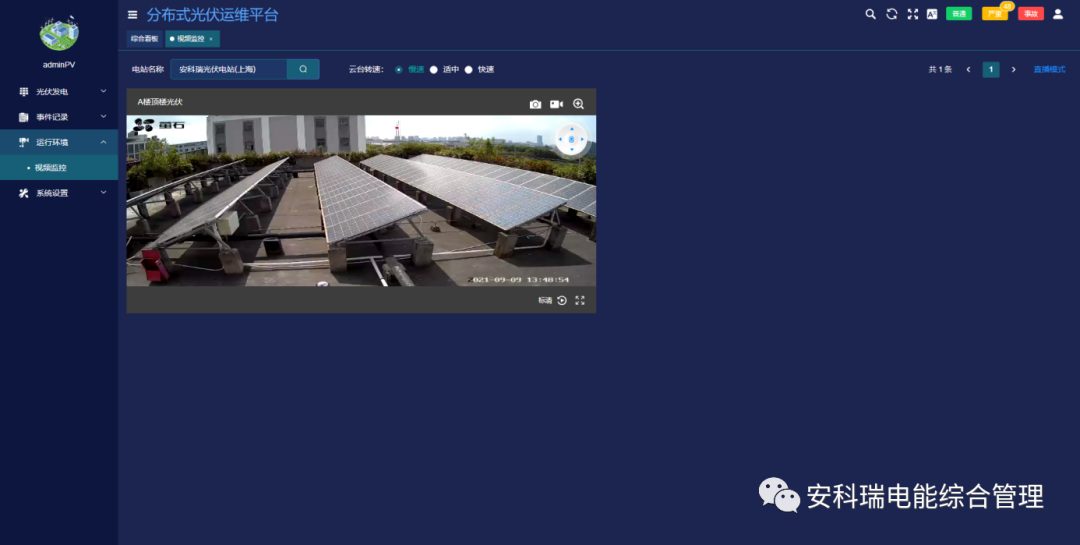
Task: Select page 1 in pagination
Action: [x=991, y=70]
